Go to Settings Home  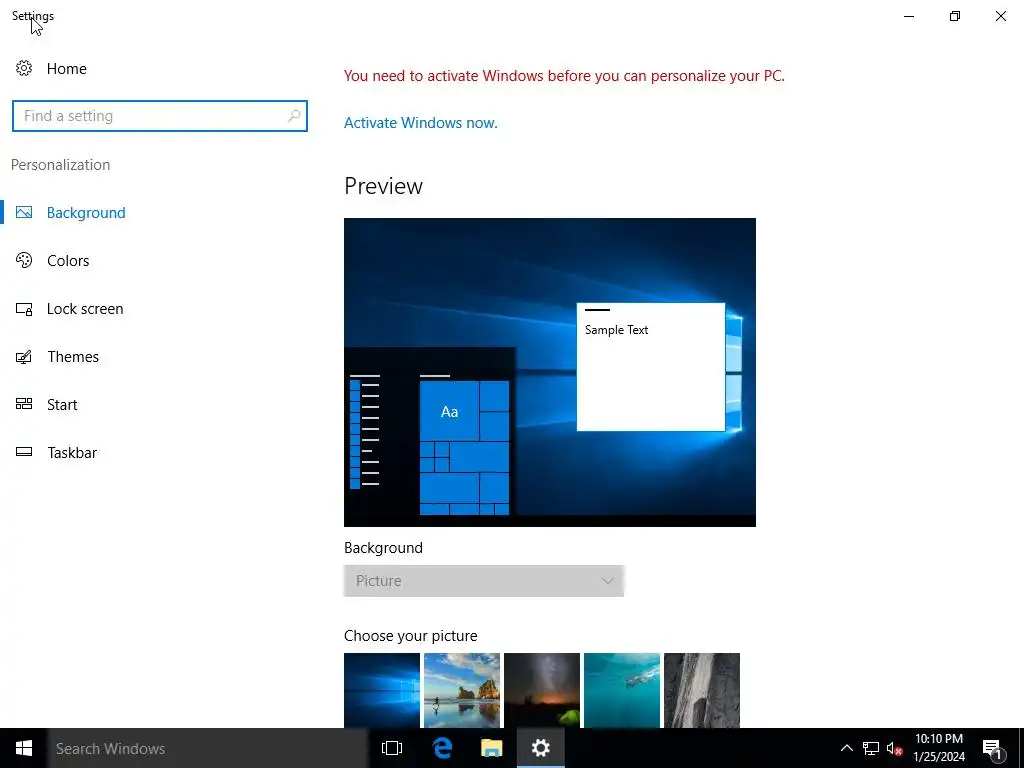click(67, 69)
